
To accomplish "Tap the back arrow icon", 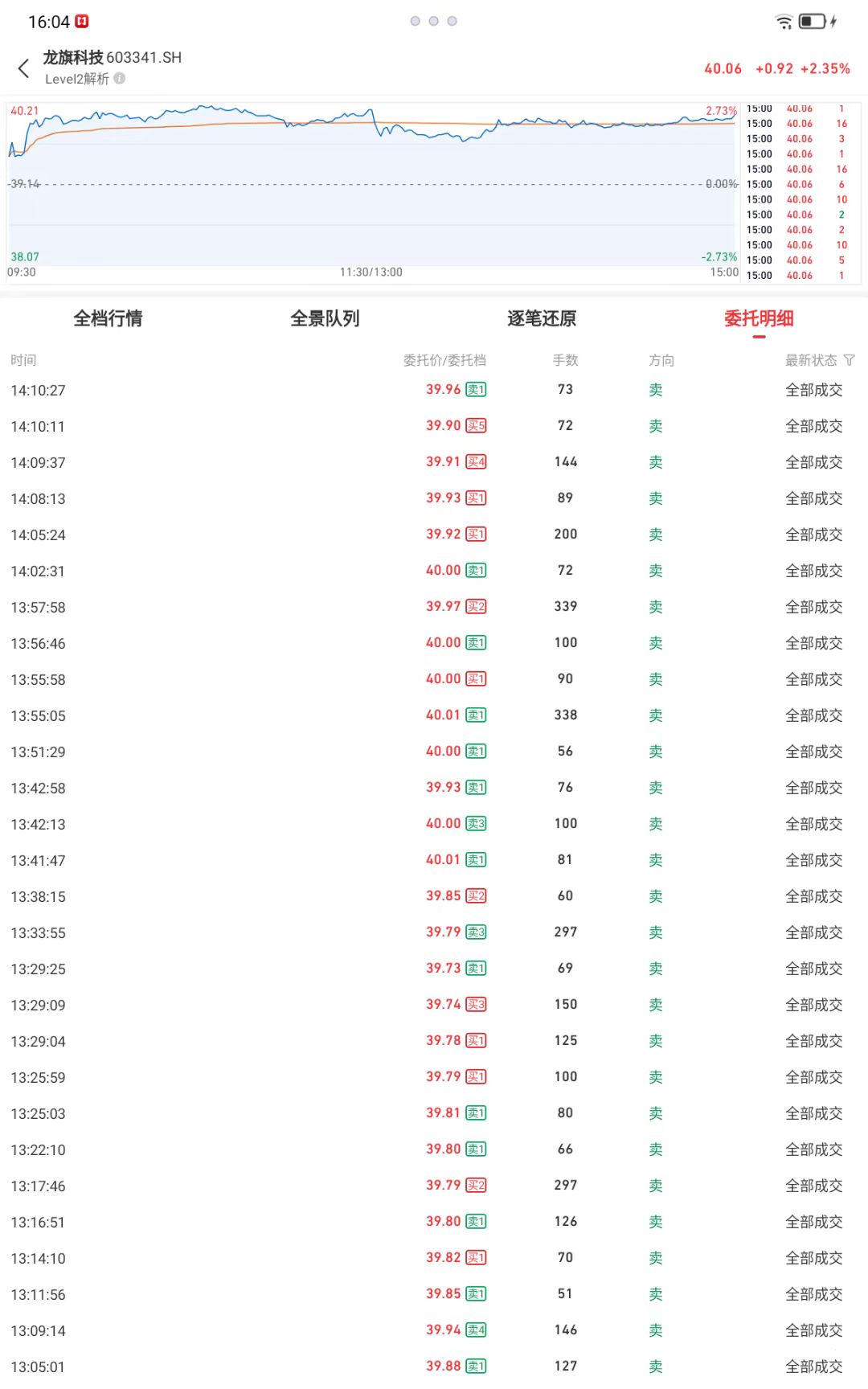I will point(24,69).
